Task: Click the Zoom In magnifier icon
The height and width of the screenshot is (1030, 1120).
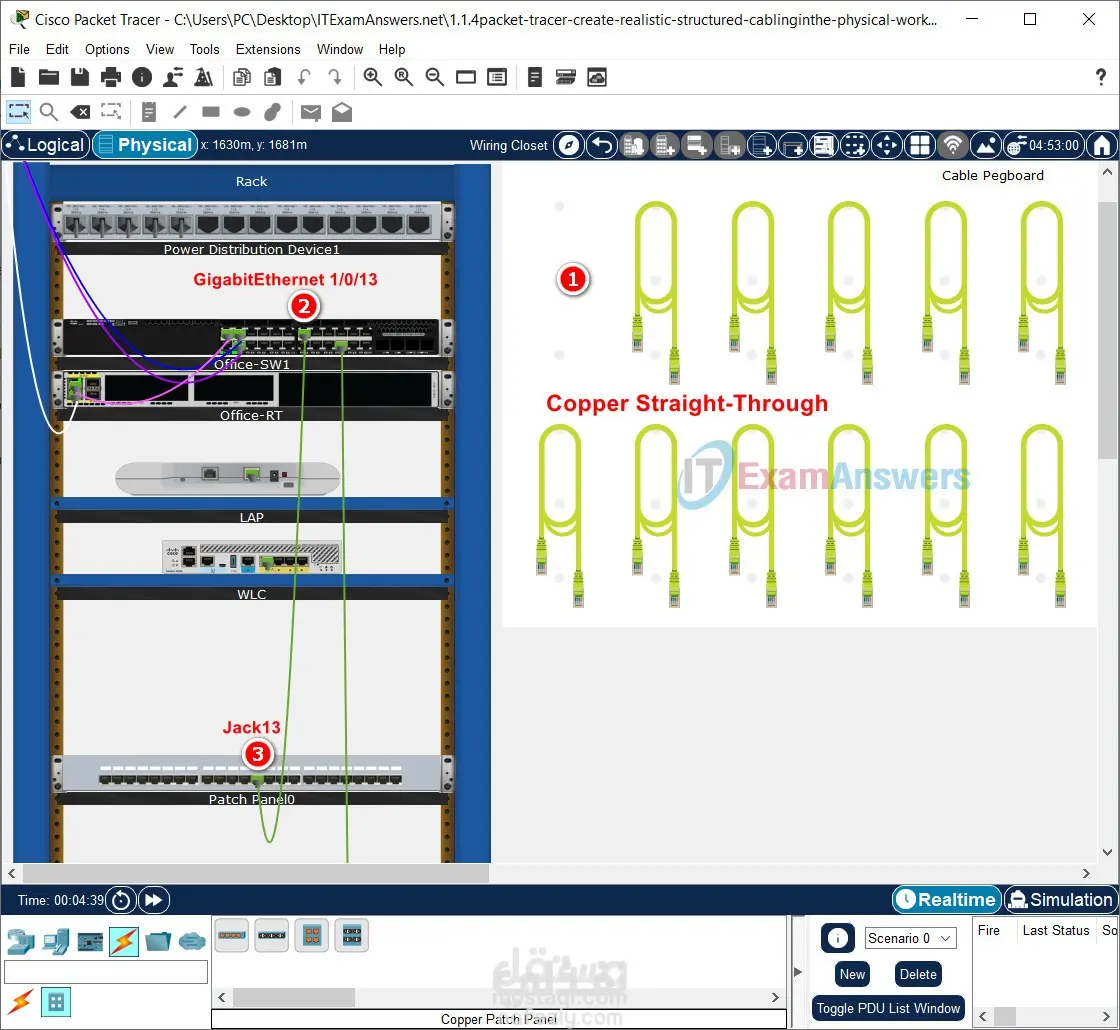Action: click(x=372, y=77)
